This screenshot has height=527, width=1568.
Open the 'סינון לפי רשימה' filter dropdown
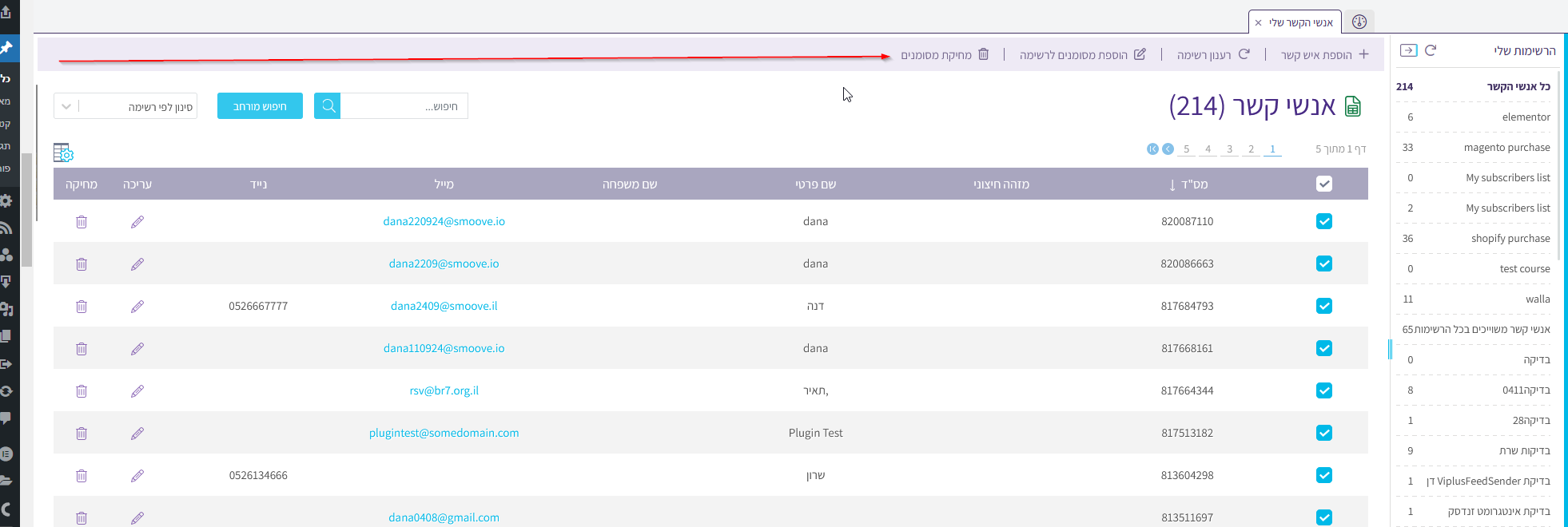pos(125,106)
